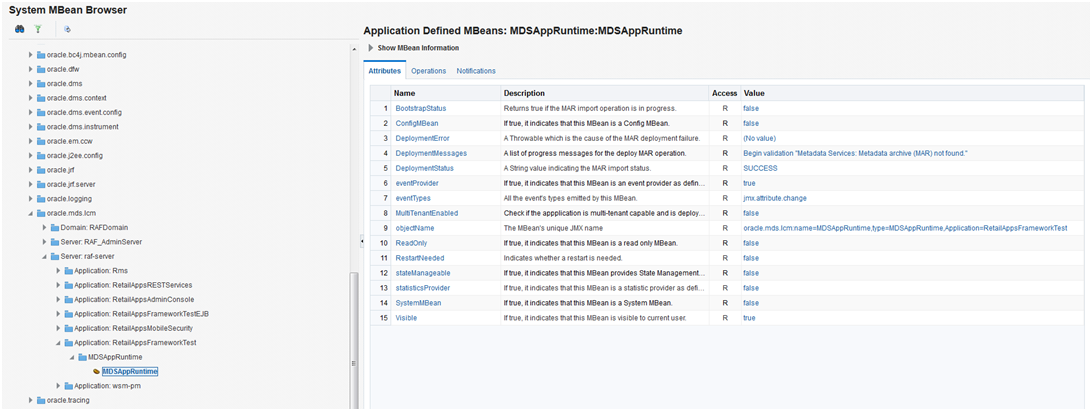Open the objectName attribute link
The width and height of the screenshot is (1092, 411).
[x=415, y=228]
